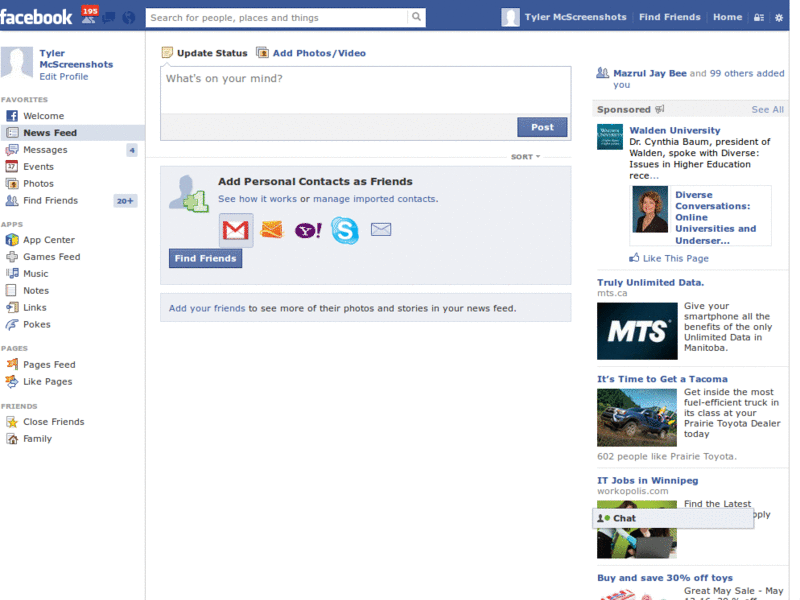
Task: Import contacts from Skype
Action: tap(345, 230)
